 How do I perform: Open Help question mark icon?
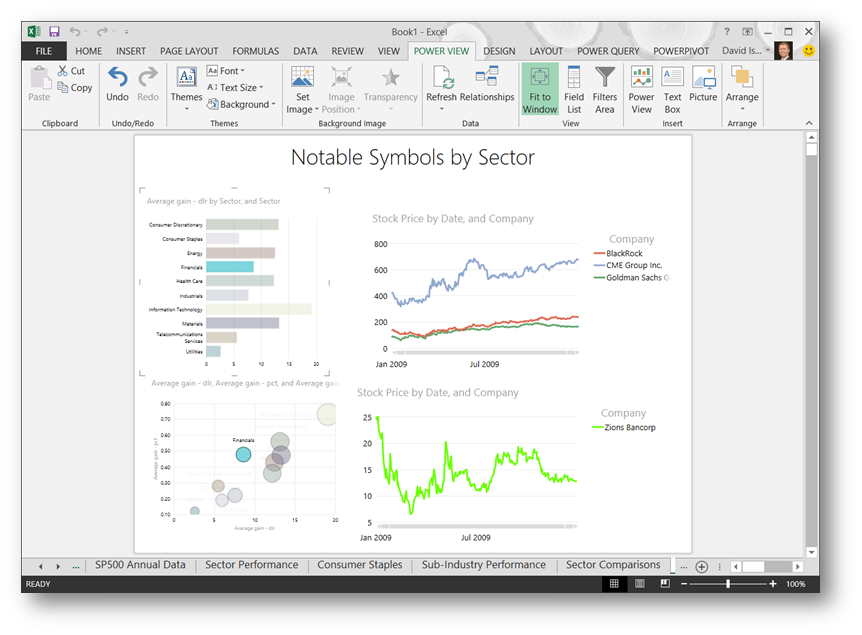pos(727,31)
